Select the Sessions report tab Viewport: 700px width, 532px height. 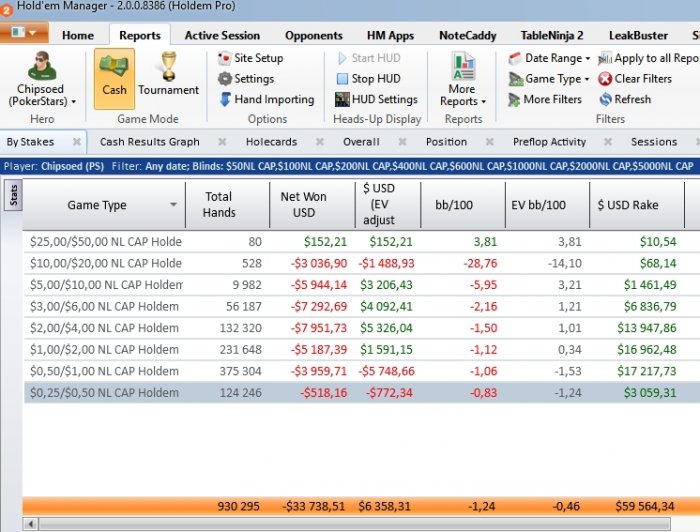point(654,142)
